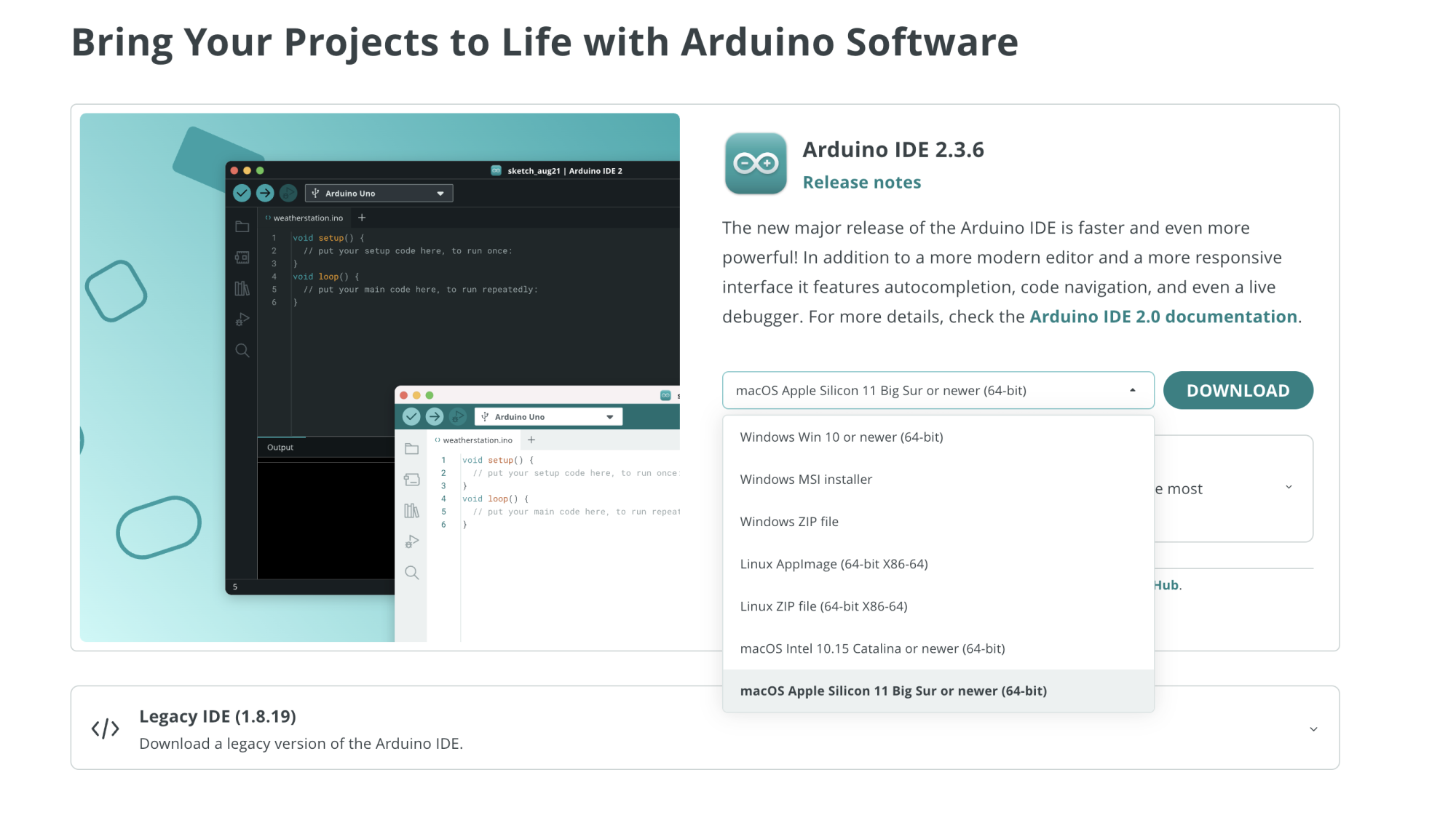The height and width of the screenshot is (826, 1456).
Task: Select Linux AppImage (64-bit X86-64)
Action: coord(938,564)
